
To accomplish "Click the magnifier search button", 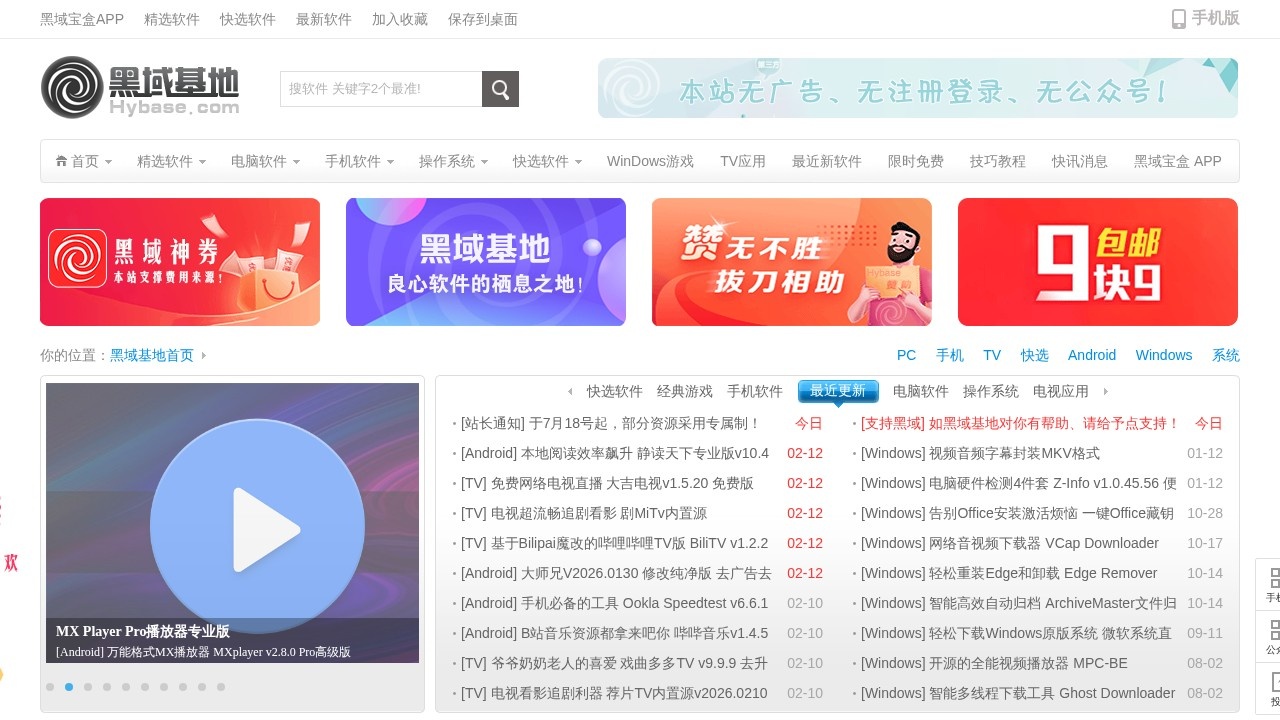I will 500,89.
